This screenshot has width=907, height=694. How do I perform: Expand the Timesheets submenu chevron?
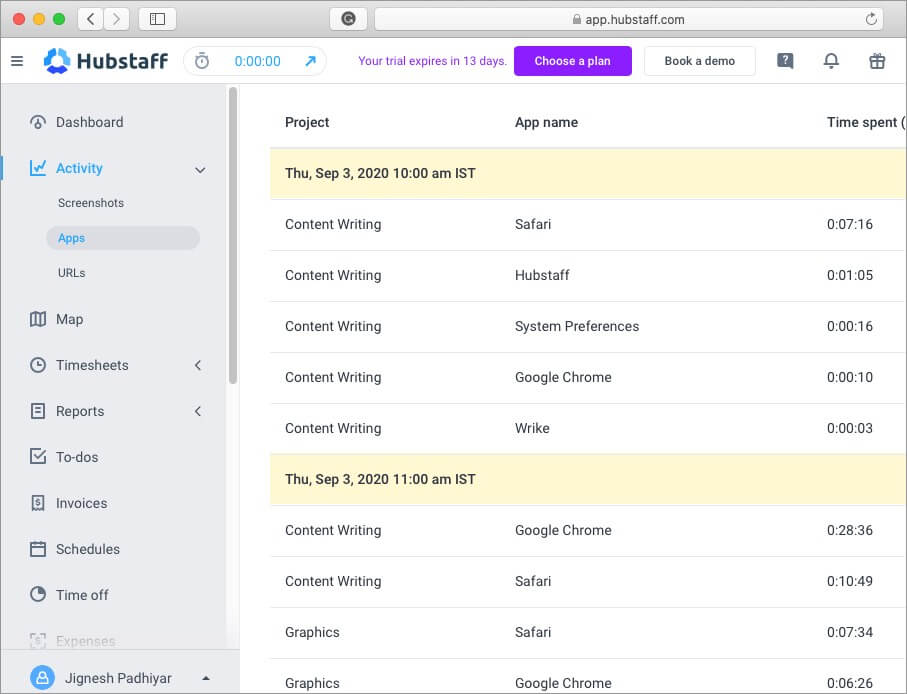tap(198, 365)
